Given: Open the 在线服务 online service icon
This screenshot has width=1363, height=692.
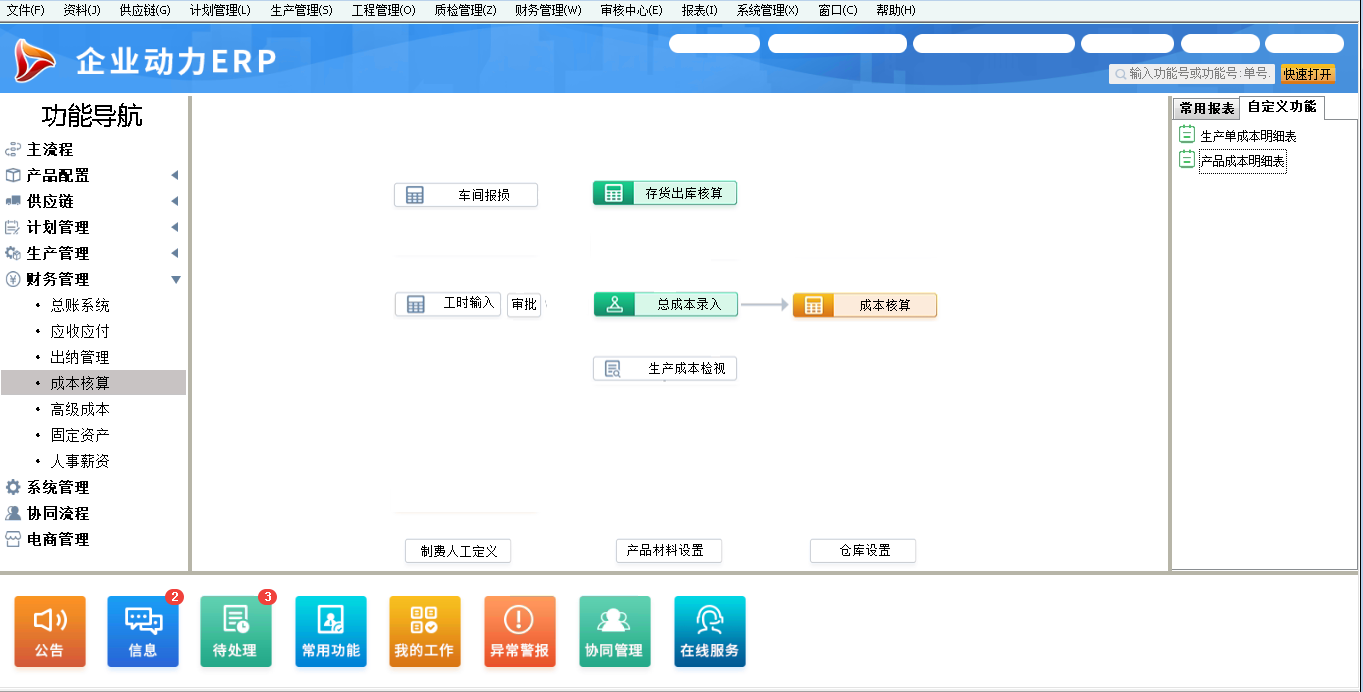Looking at the screenshot, I should click(x=709, y=631).
